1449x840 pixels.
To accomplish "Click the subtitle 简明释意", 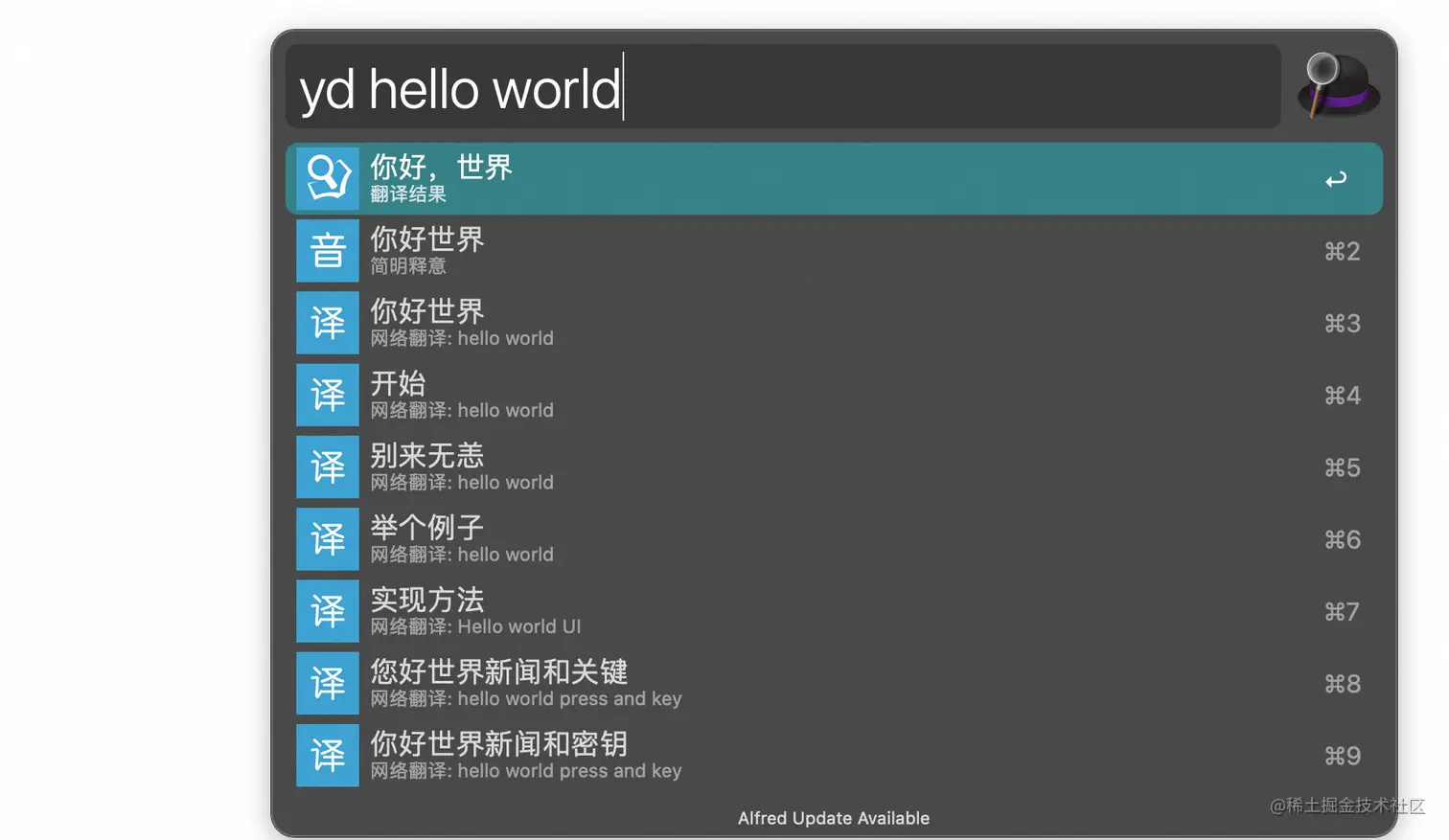I will (x=408, y=266).
